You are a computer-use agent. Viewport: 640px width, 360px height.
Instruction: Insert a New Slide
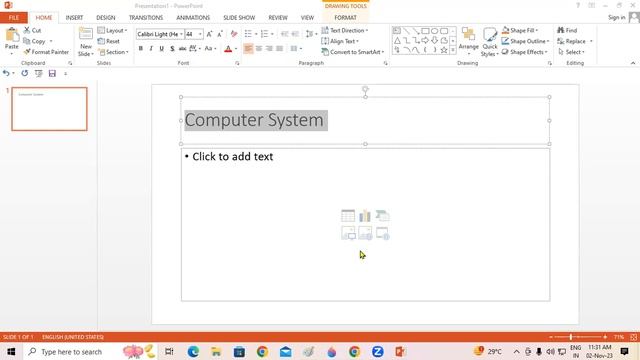pos(86,42)
